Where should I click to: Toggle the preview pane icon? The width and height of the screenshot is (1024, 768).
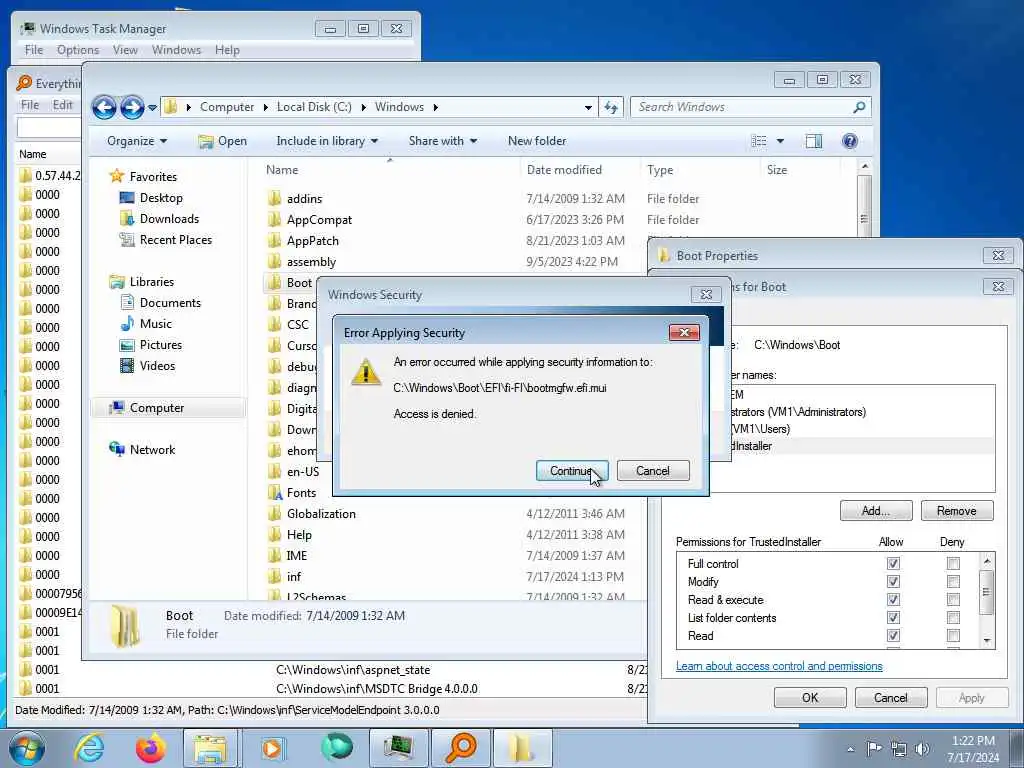point(814,141)
